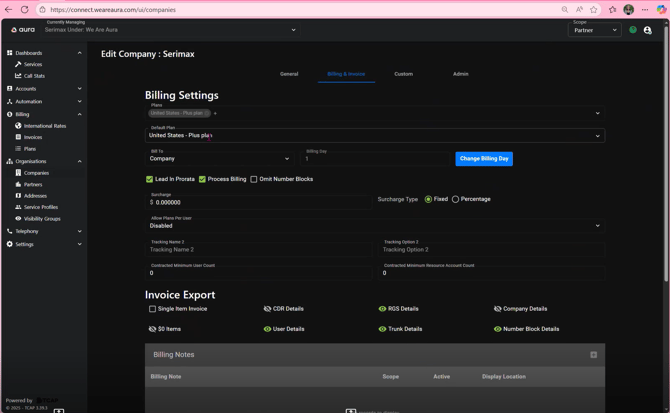
Task: Switch to the Admin tab
Action: 461,74
